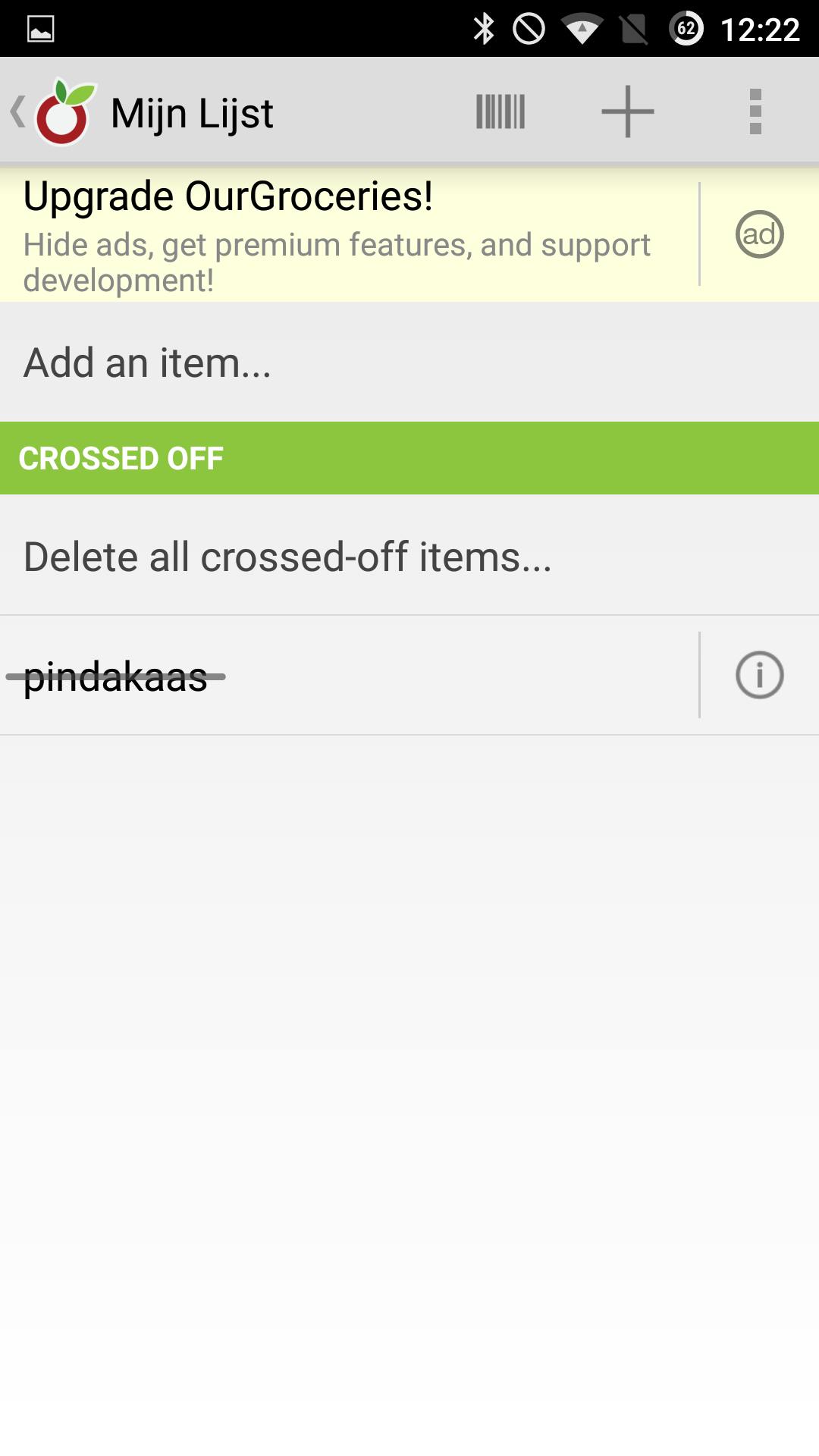Uncross the pindakaas item
The image size is (819, 1456).
[116, 676]
